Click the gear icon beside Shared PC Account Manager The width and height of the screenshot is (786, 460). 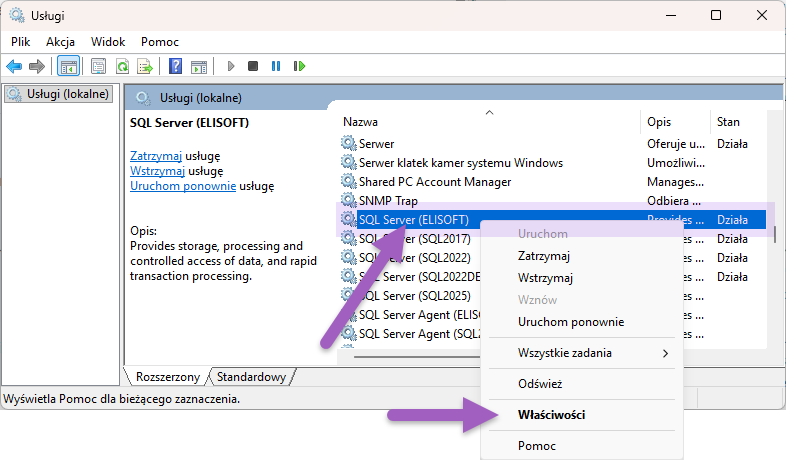348,181
